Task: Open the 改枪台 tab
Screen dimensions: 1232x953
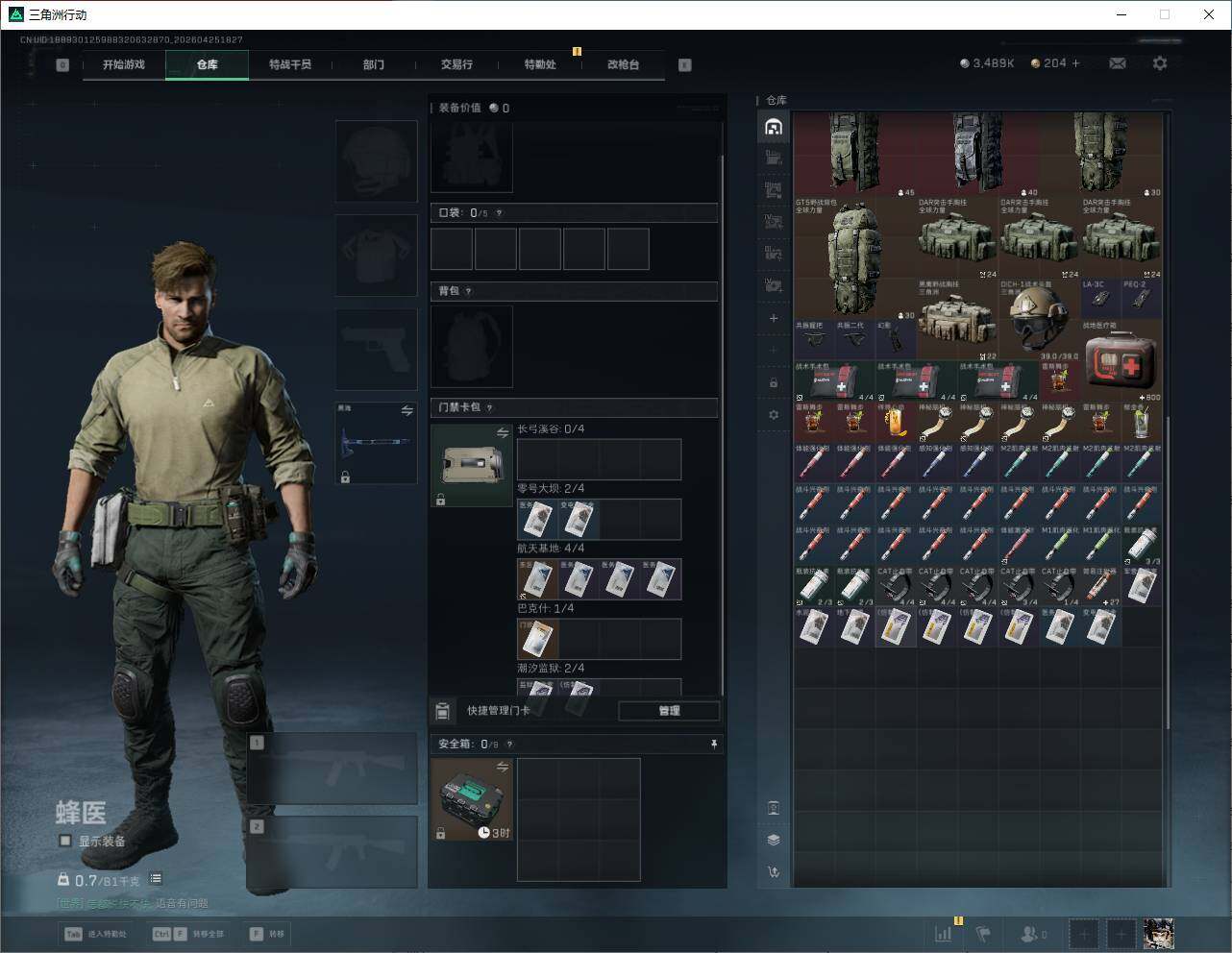Action: click(623, 64)
